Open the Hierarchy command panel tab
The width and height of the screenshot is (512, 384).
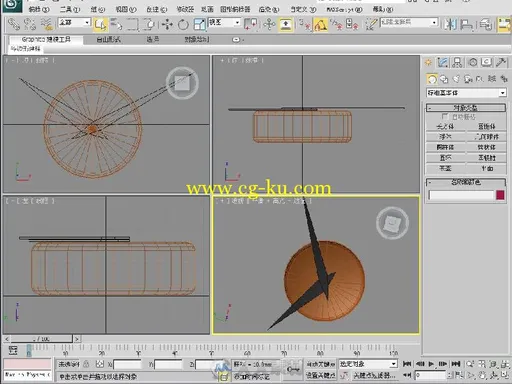458,62
